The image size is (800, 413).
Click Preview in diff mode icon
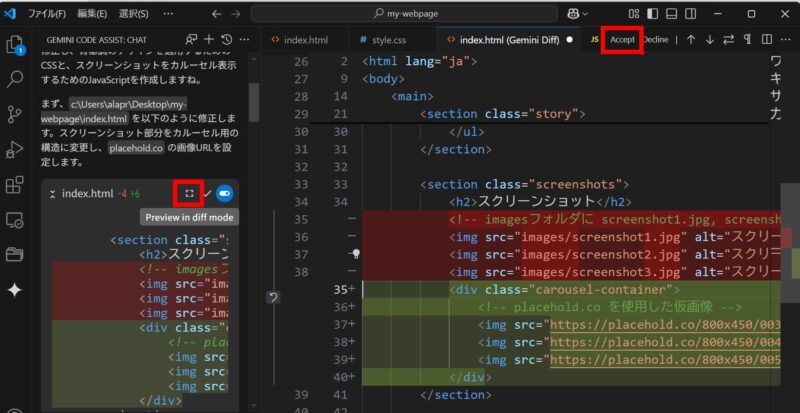pos(189,193)
